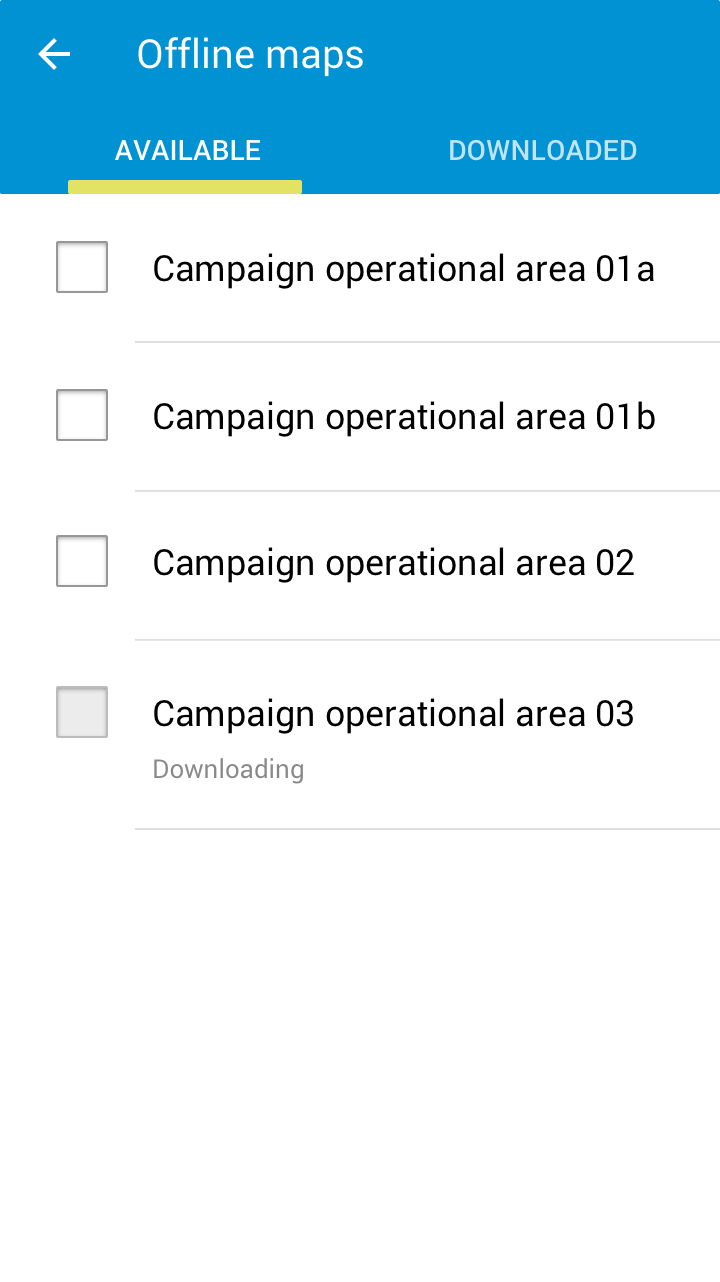Click the yellow tab indicator under AVAILABLE
Image resolution: width=720 pixels, height=1282 pixels.
click(184, 184)
